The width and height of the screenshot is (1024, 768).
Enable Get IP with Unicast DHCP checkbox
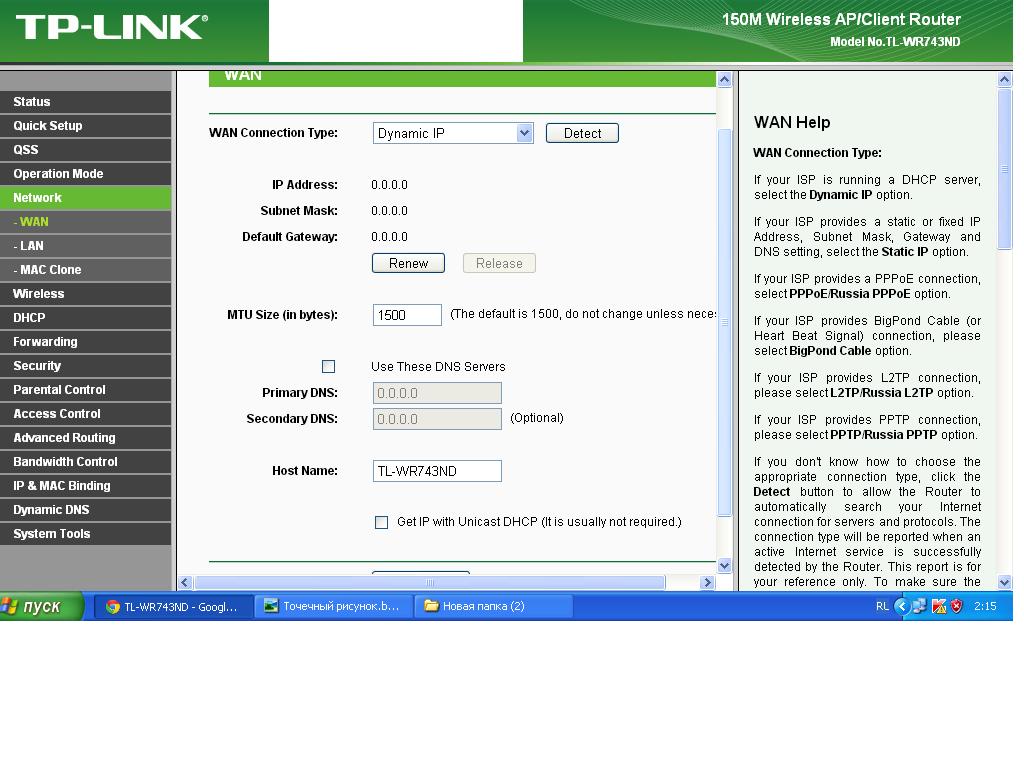click(x=381, y=522)
